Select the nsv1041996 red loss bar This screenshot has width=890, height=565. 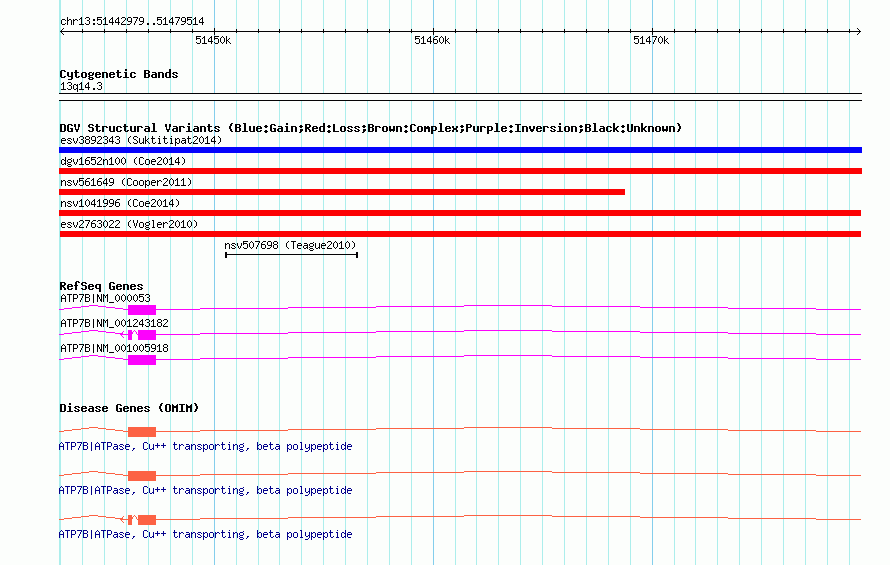pos(460,213)
